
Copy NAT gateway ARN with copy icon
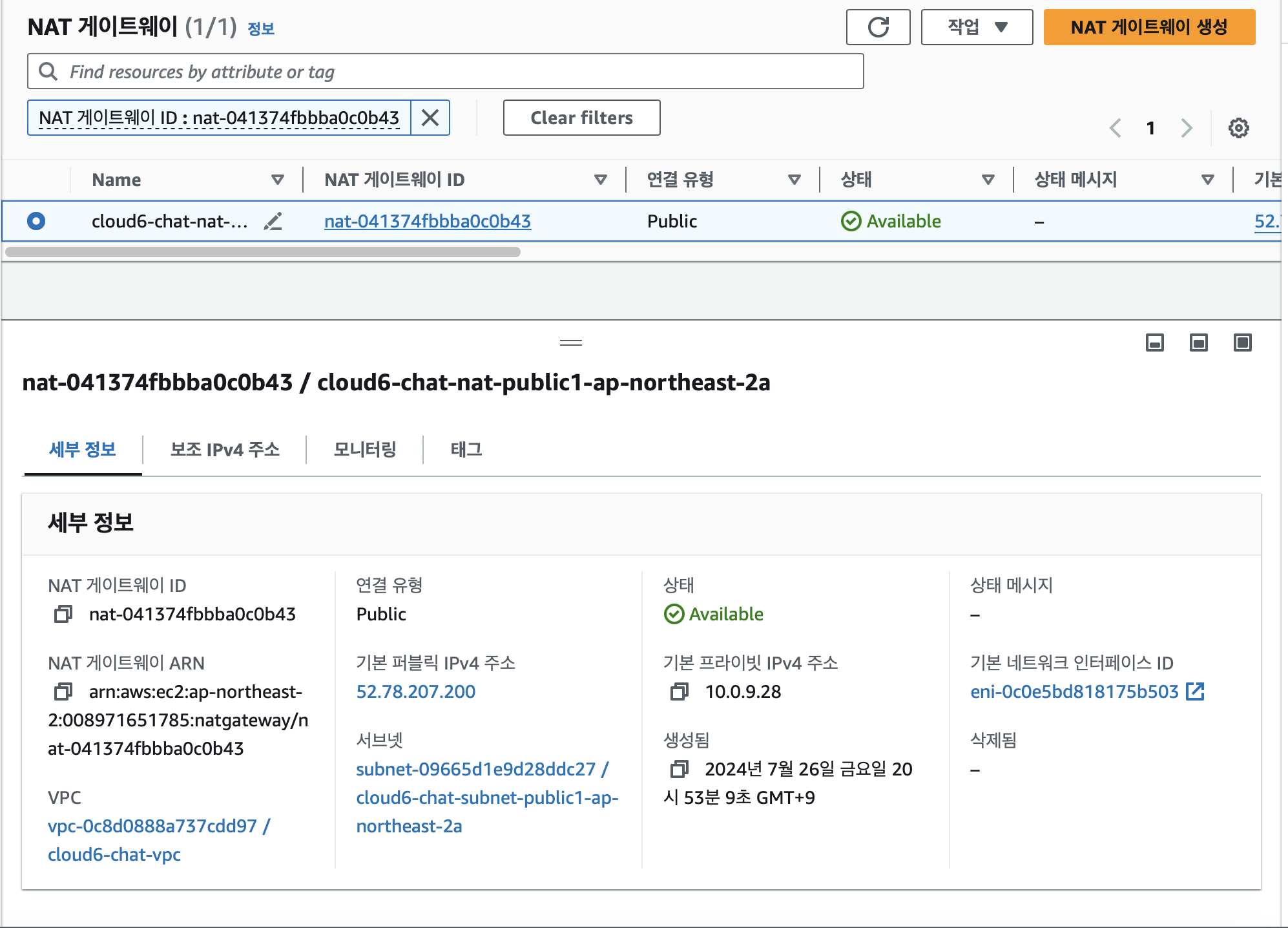point(63,691)
